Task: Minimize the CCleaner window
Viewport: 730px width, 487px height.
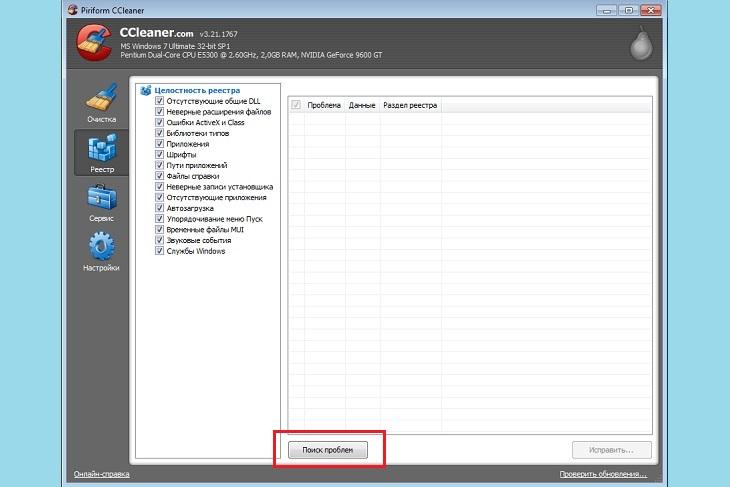Action: click(x=607, y=10)
